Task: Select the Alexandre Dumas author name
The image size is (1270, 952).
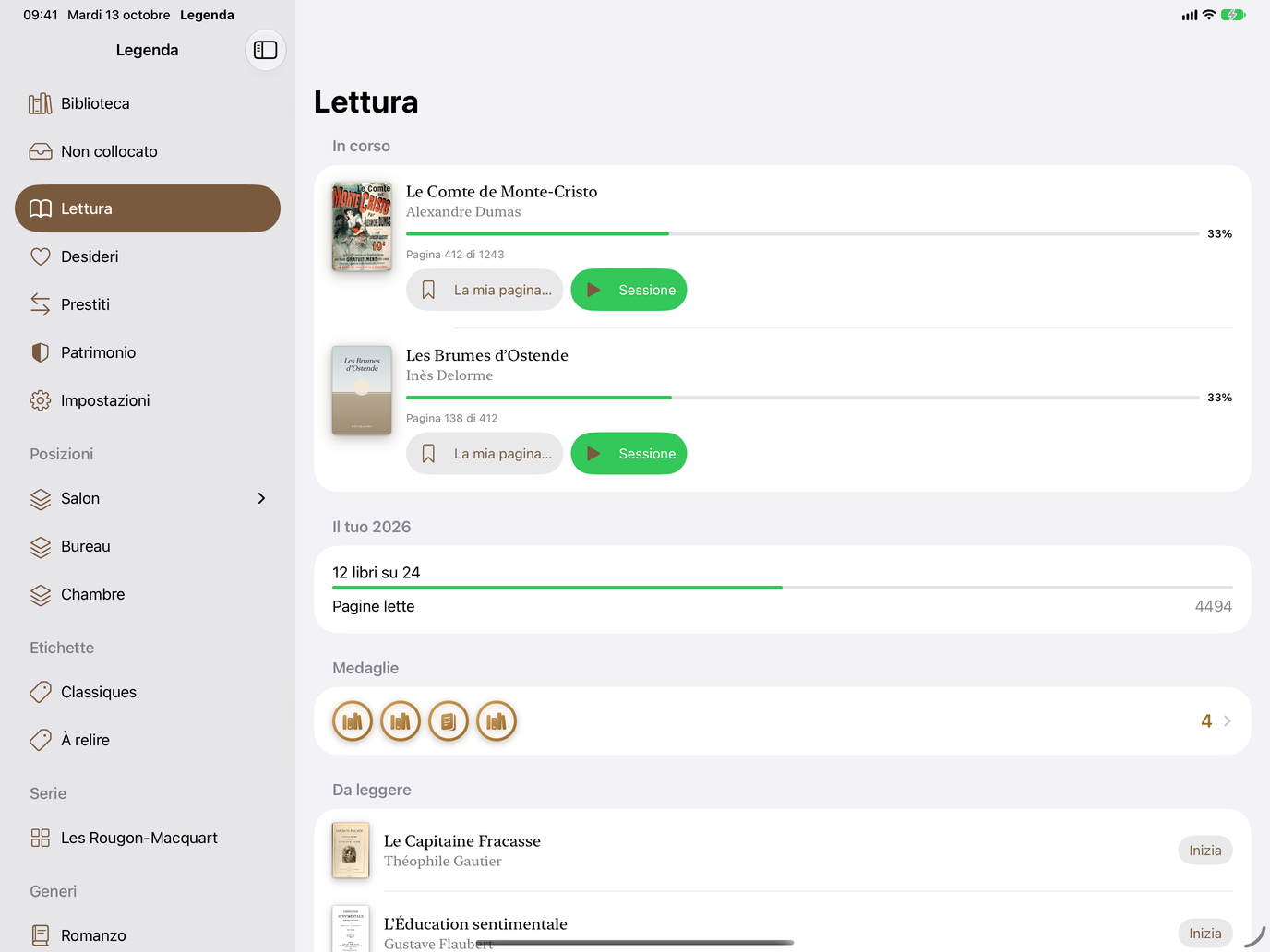Action: (x=463, y=212)
